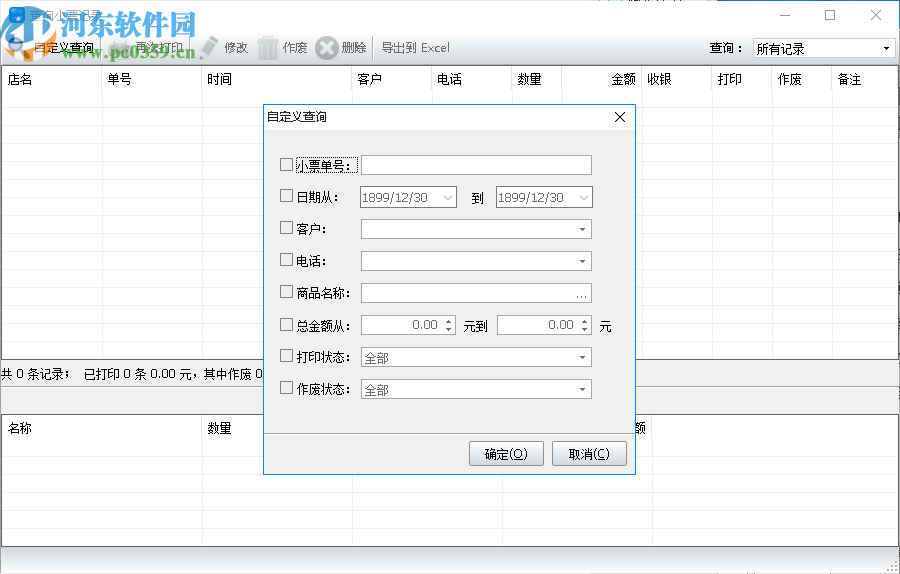Minimize the main window
Screen dimensions: 900x574
click(785, 15)
